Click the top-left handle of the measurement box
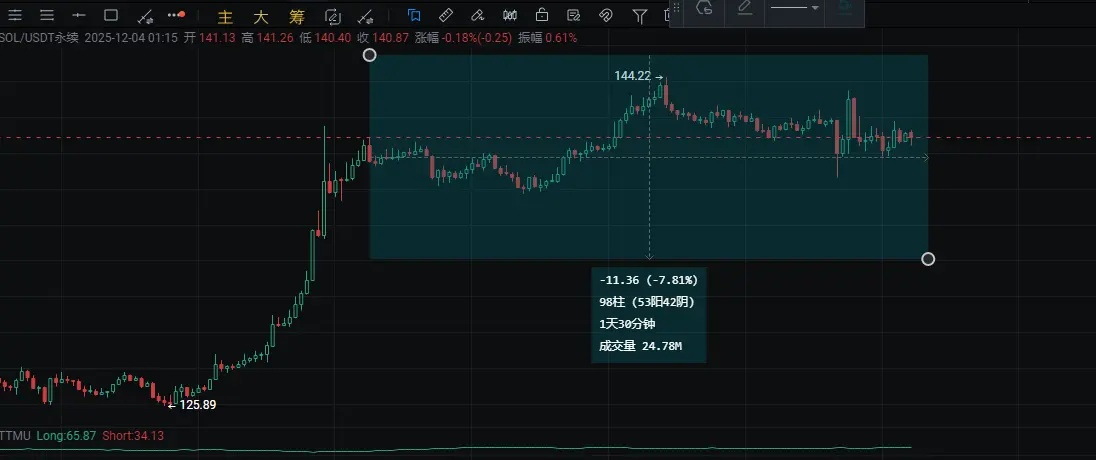 click(x=370, y=55)
